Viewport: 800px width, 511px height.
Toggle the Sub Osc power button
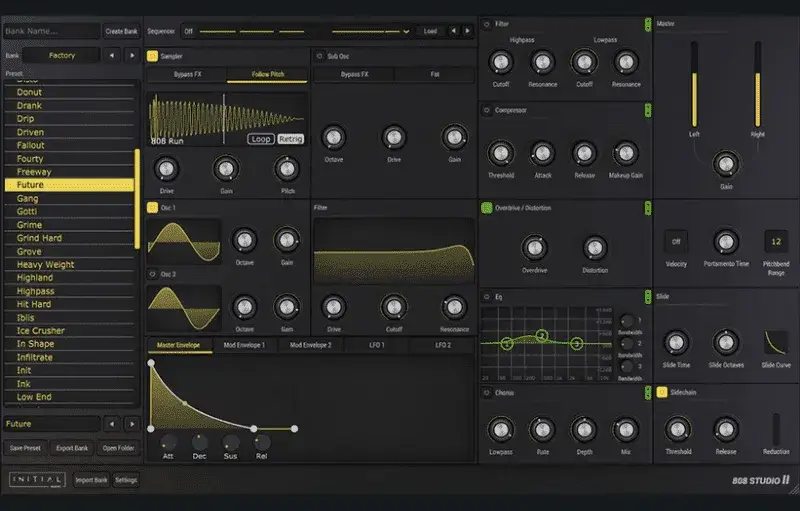click(320, 56)
